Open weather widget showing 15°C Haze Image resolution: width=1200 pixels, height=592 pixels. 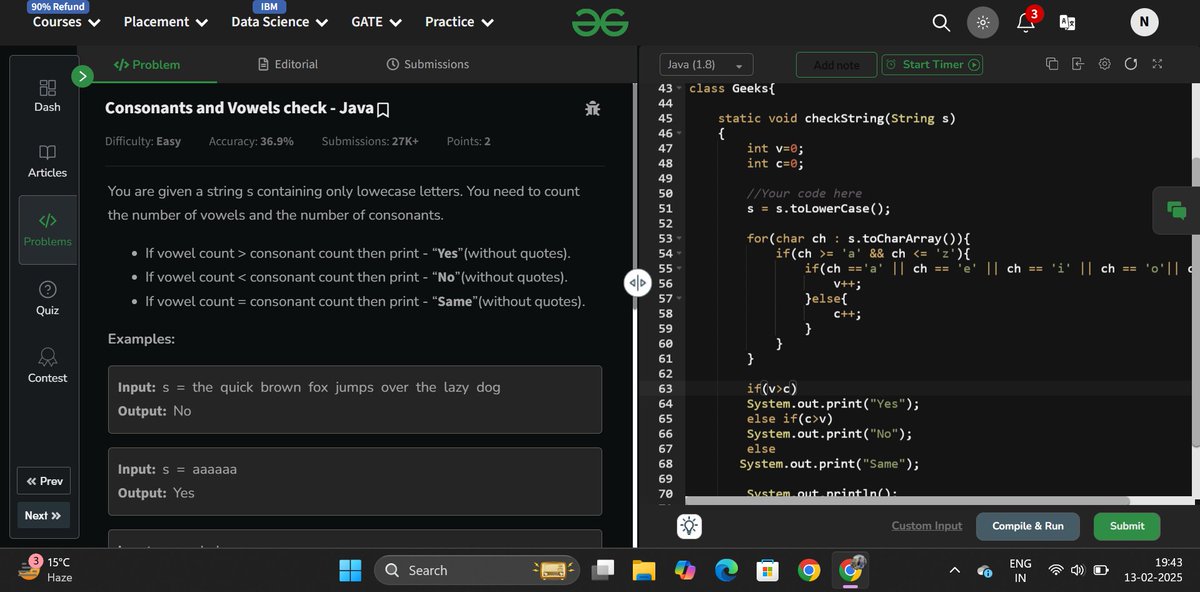[46, 570]
